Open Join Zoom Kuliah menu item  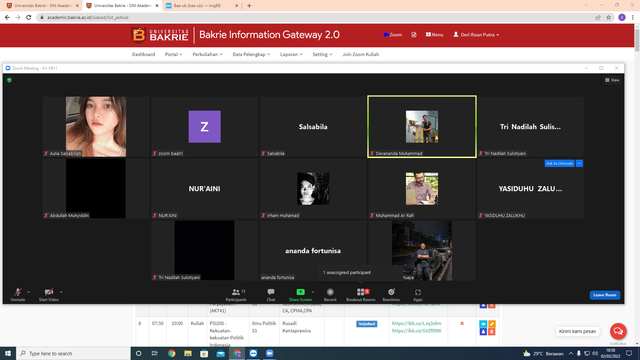(360, 54)
